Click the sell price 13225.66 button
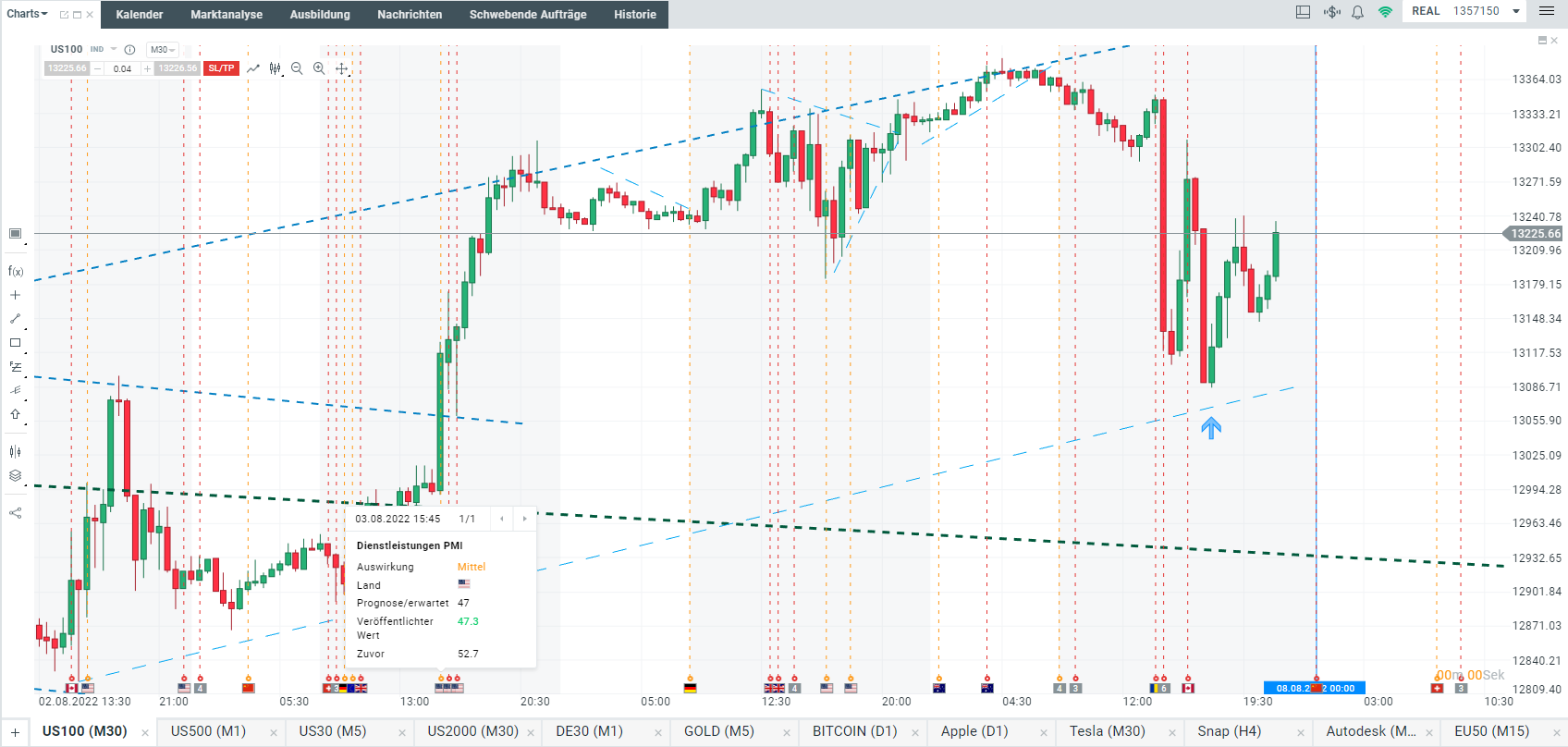The width and height of the screenshot is (1568, 747). 67,68
